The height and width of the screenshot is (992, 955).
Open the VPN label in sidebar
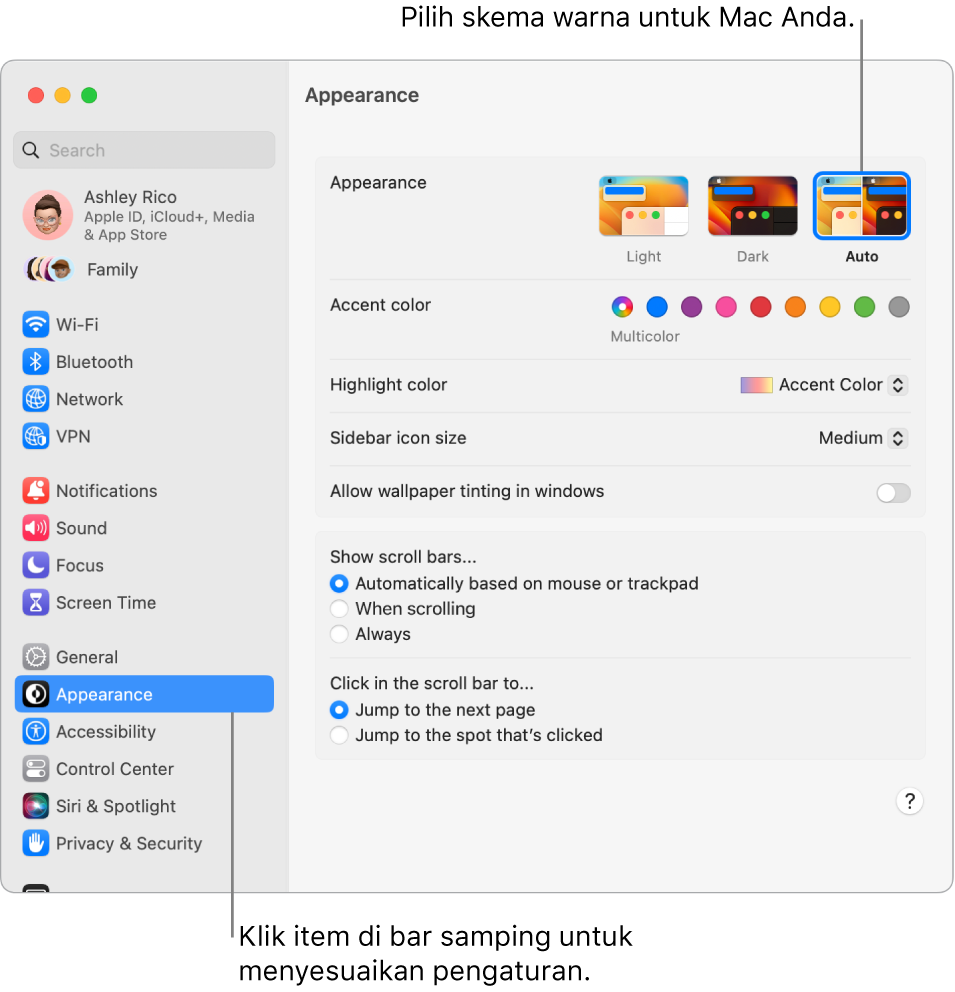pos(73,437)
